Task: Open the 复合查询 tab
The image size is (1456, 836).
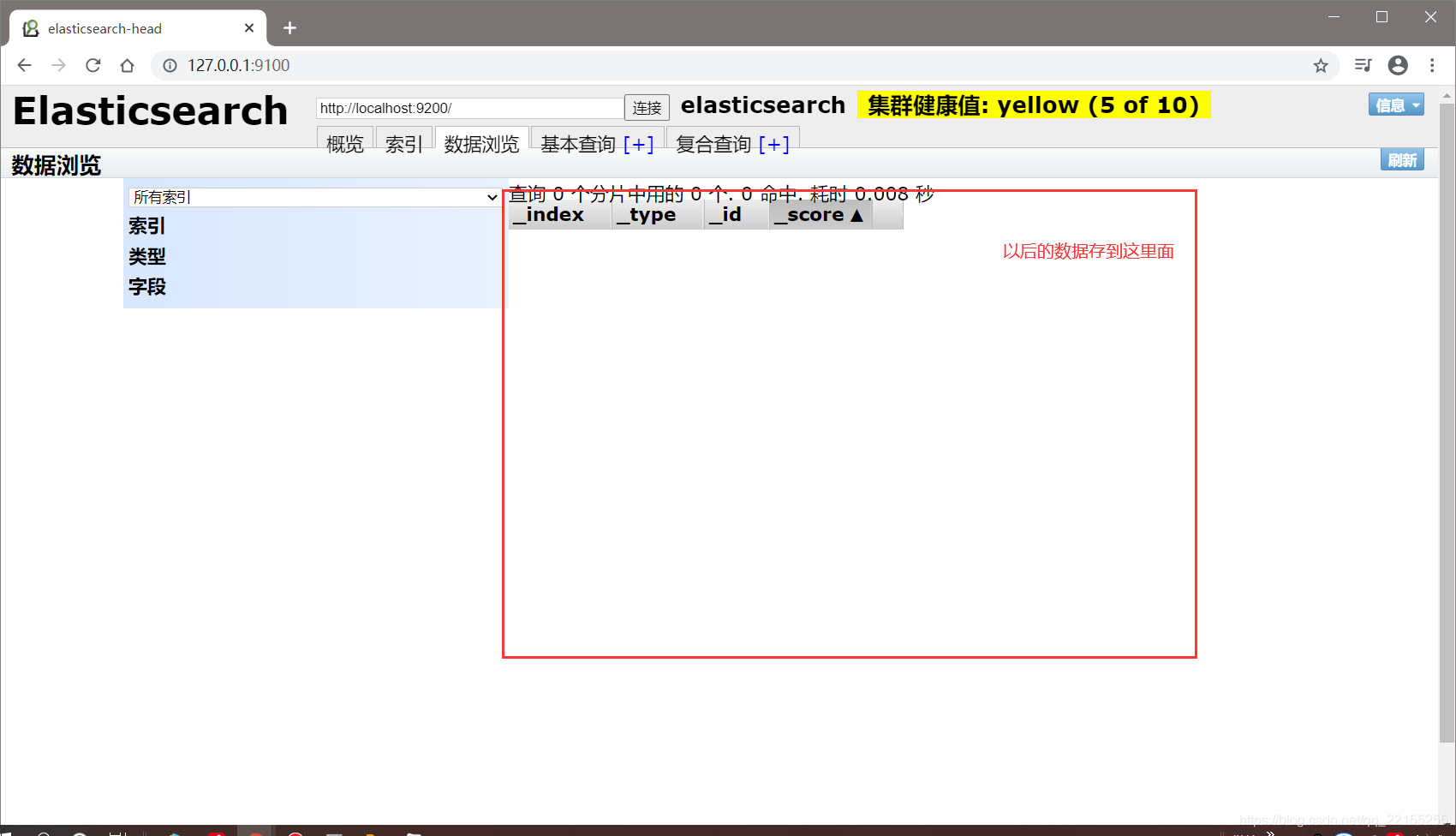Action: [713, 144]
